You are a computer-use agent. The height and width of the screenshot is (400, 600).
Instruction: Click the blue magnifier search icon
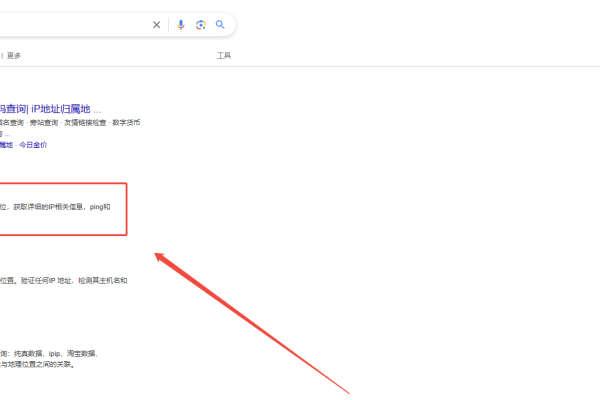pos(220,25)
